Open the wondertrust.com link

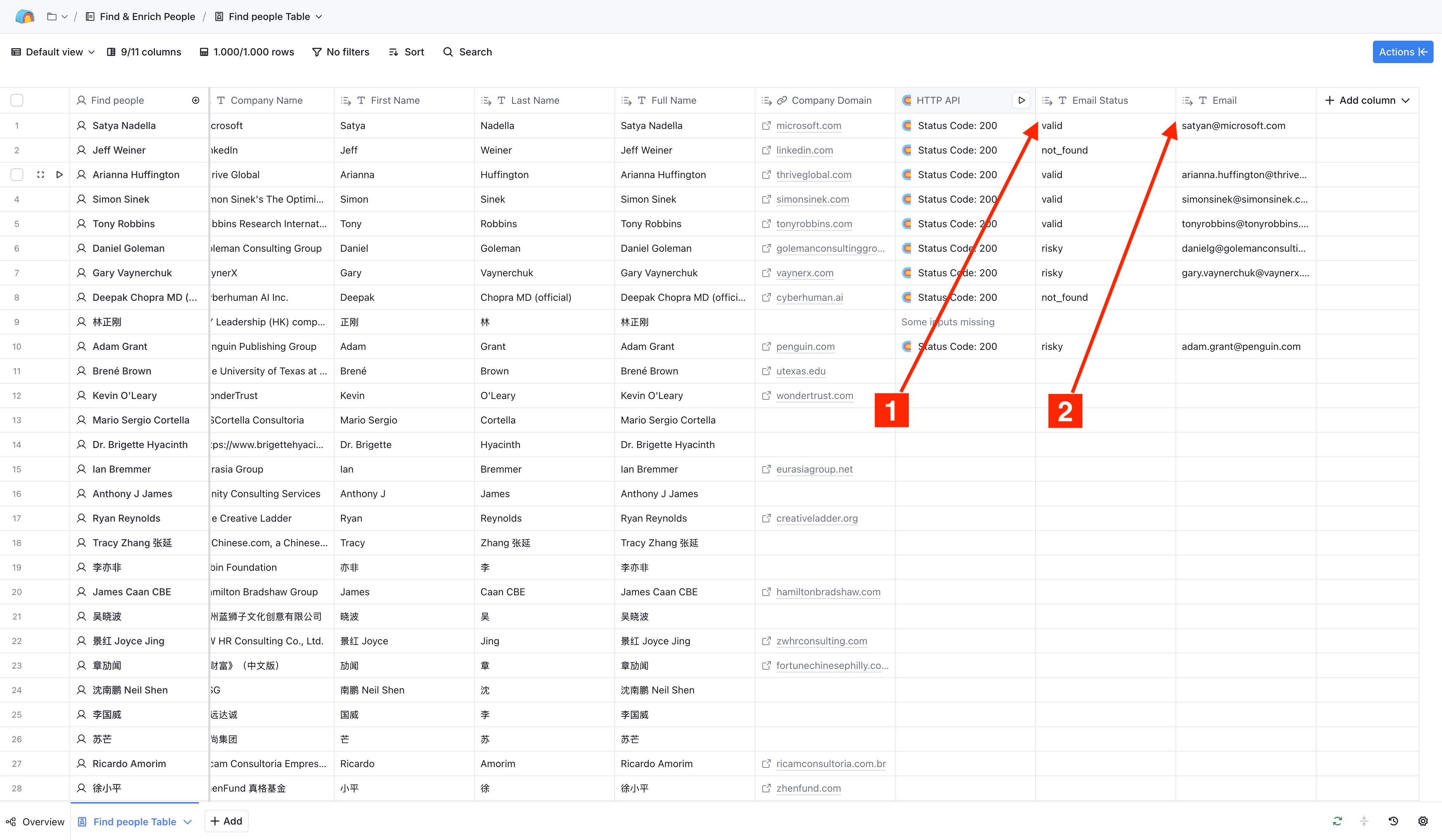pyautogui.click(x=814, y=395)
